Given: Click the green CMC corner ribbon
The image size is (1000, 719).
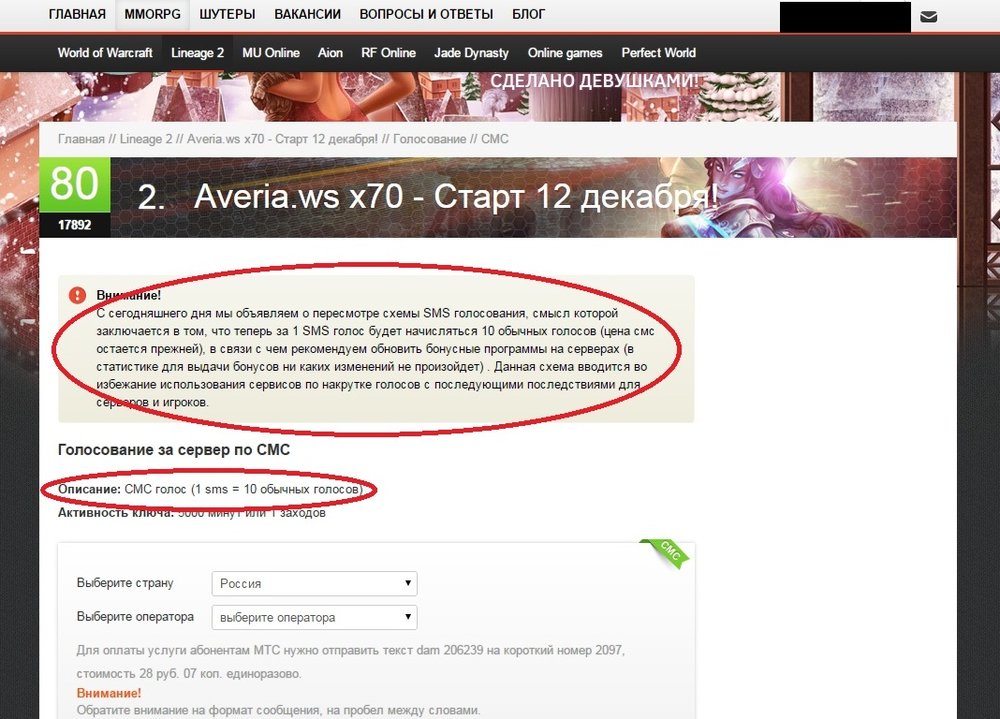Looking at the screenshot, I should click(x=668, y=553).
